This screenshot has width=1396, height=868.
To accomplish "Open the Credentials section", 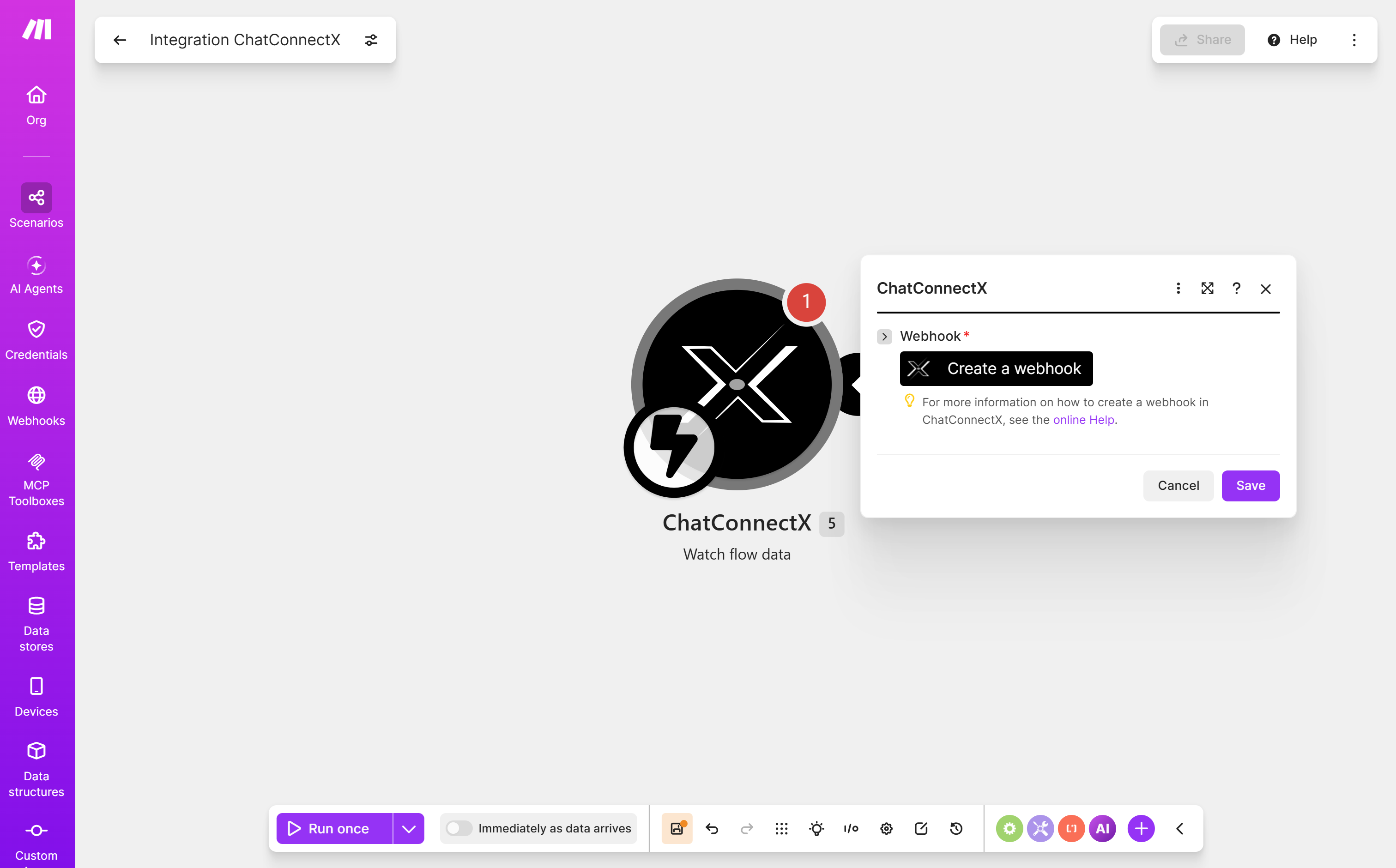I will click(x=36, y=341).
